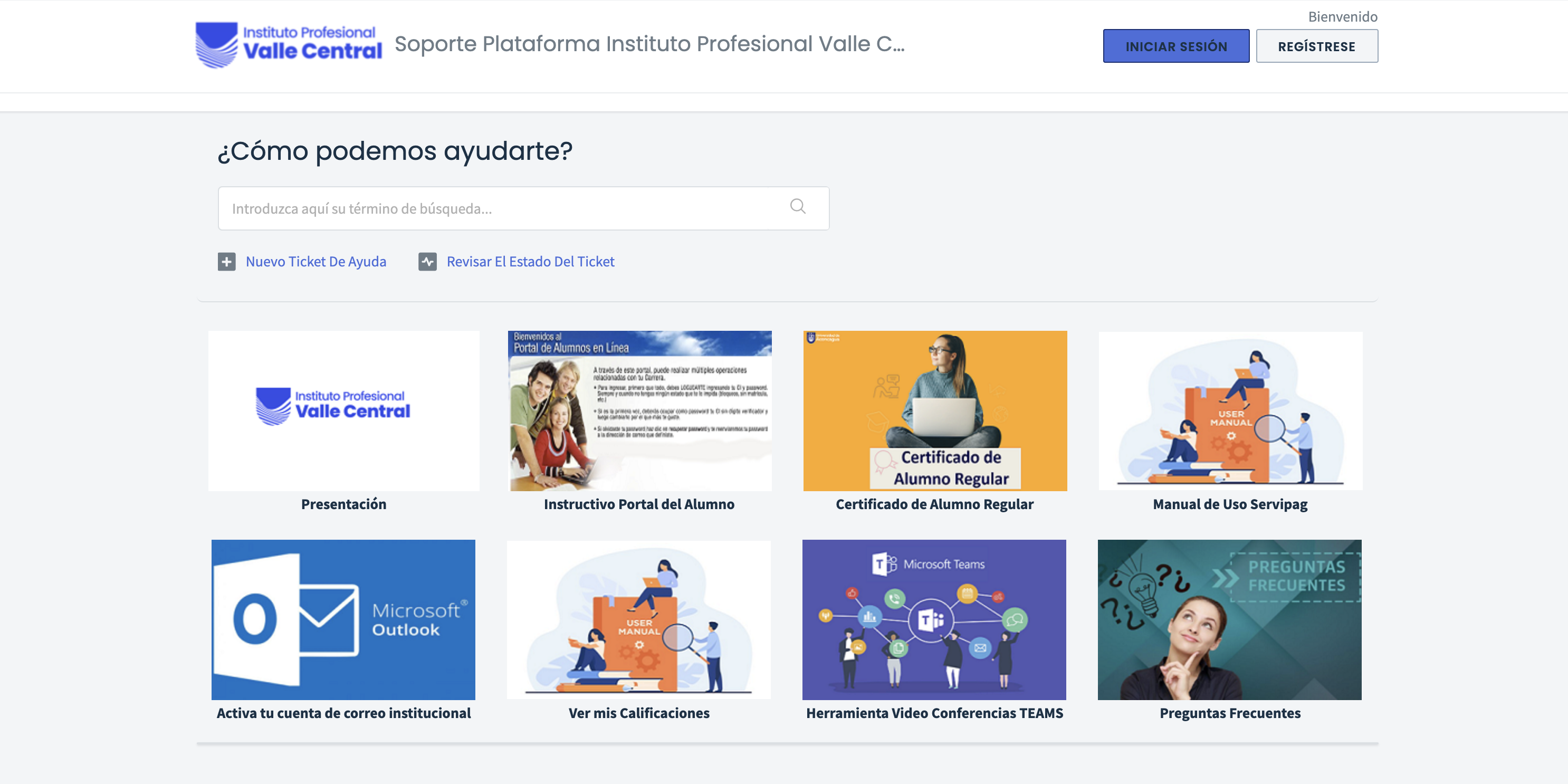Click the ¿Cómo podemos ayudarte? heading
Viewport: 1568px width, 784px height.
click(395, 151)
